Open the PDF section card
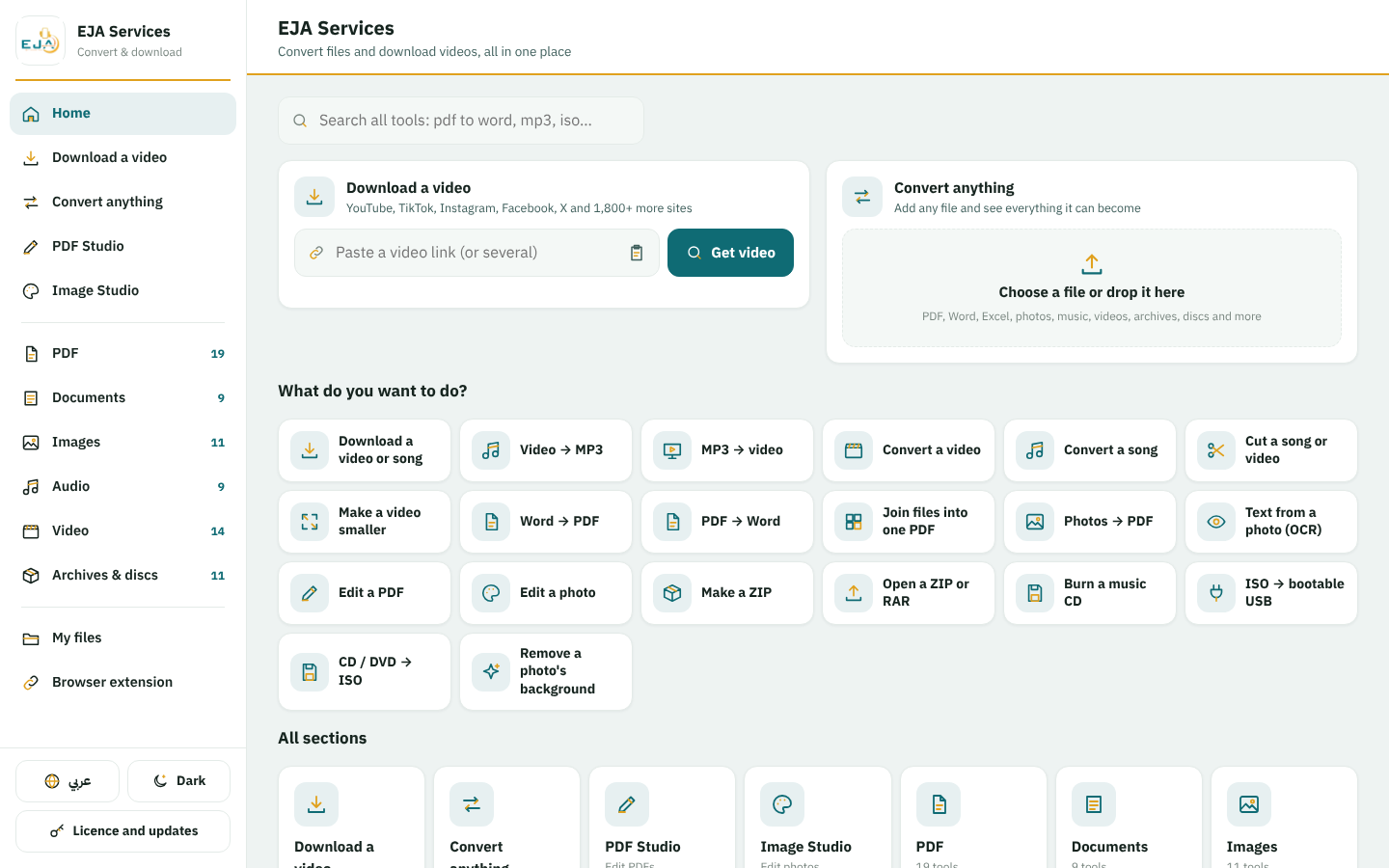1389x868 pixels. (x=973, y=818)
